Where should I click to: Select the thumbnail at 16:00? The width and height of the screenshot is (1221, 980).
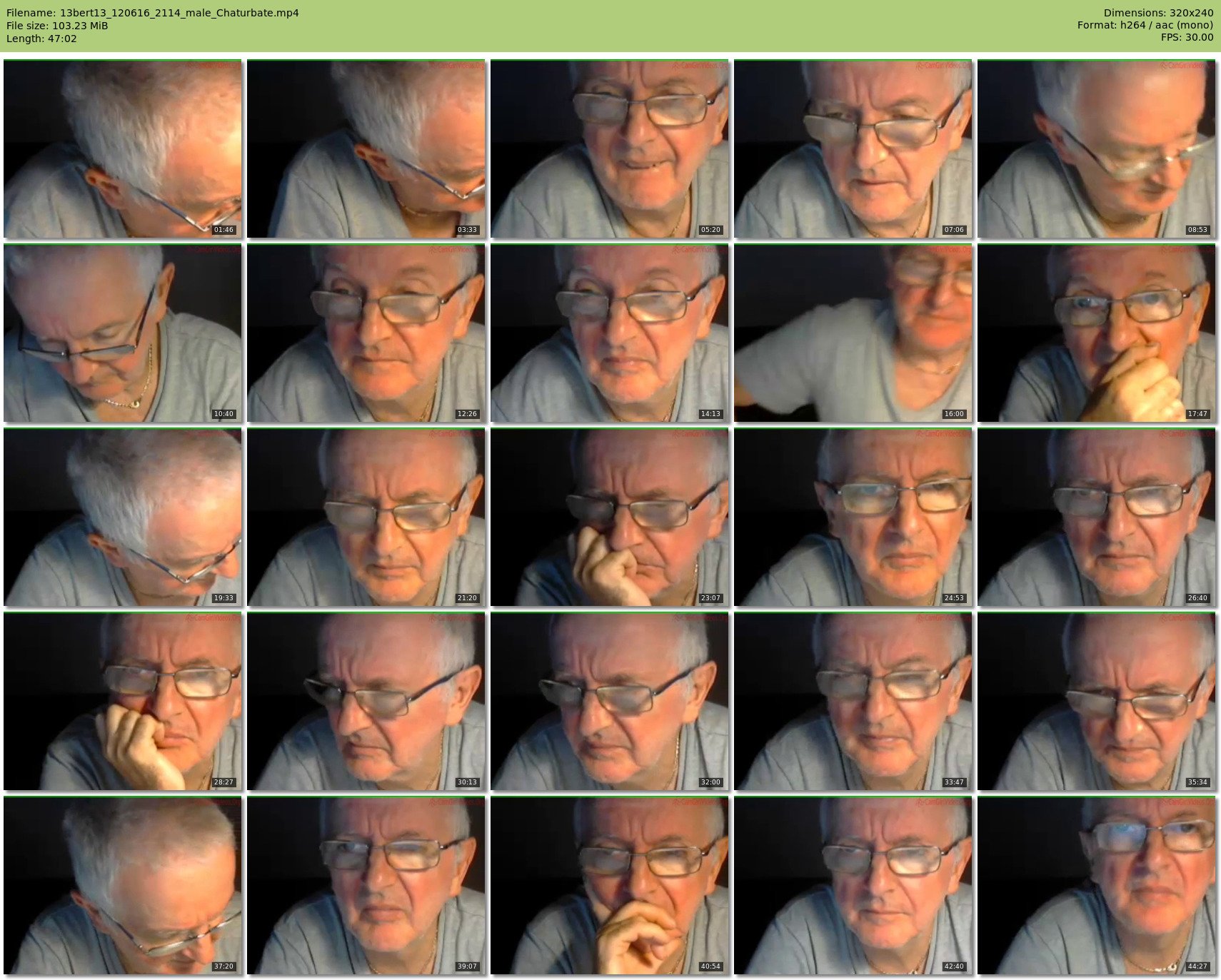[x=853, y=333]
